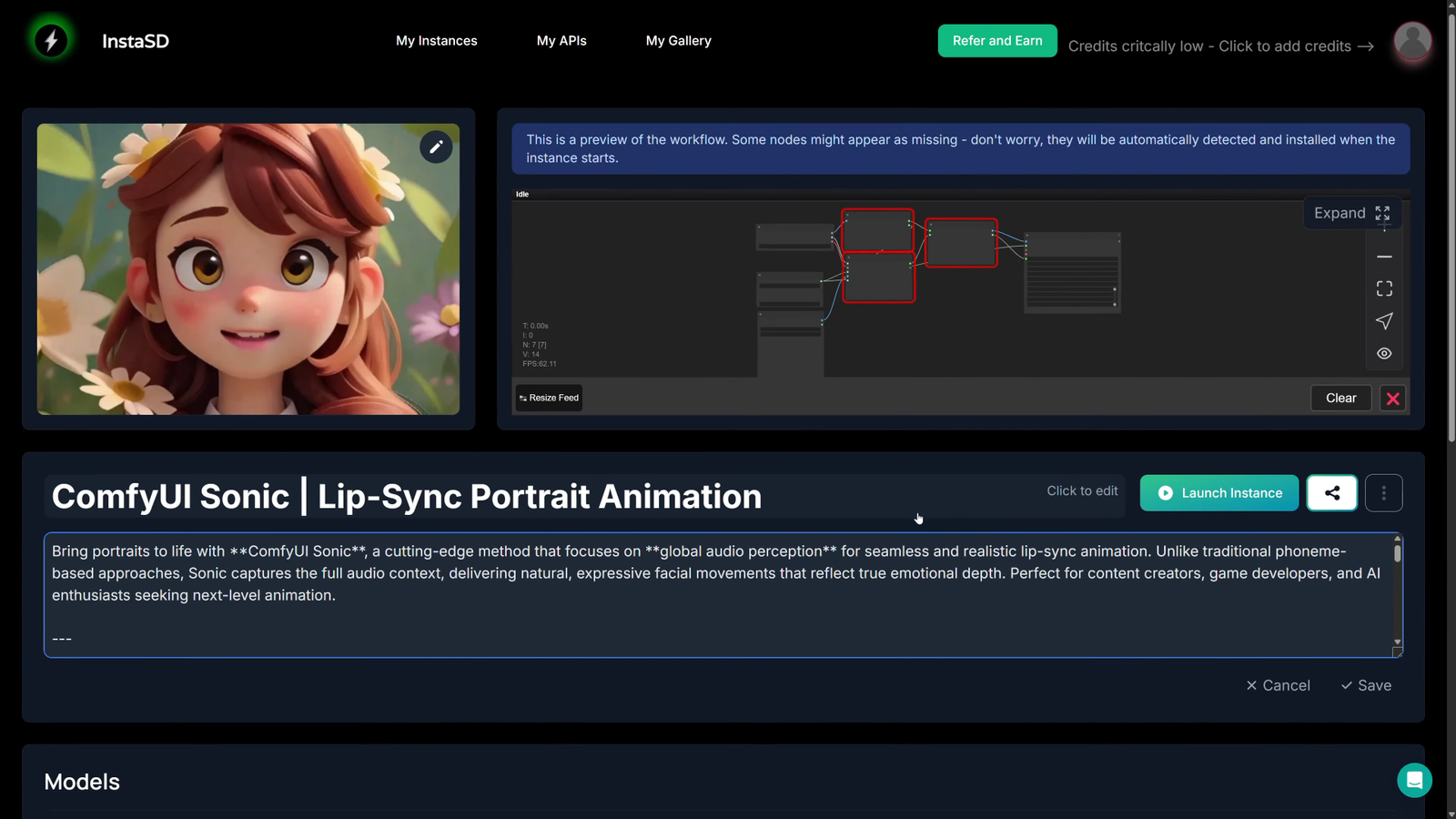Open My Gallery
1456x819 pixels.
[x=678, y=41]
